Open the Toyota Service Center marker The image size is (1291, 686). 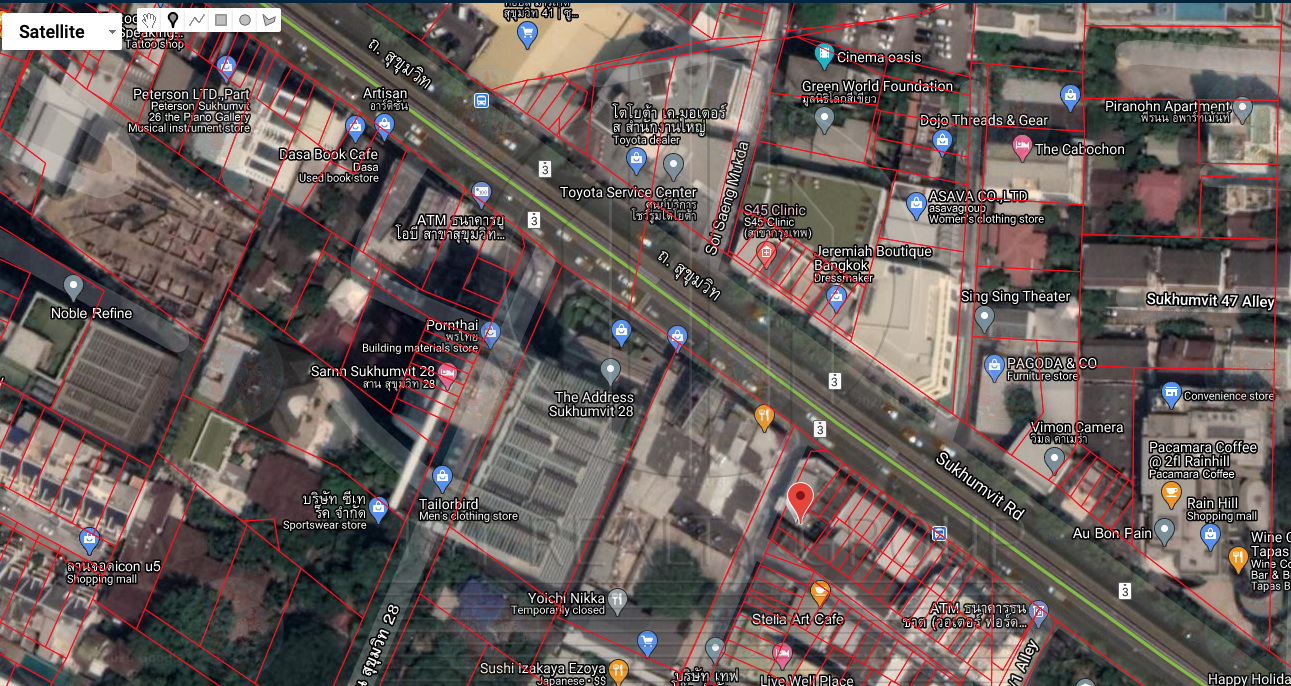click(x=673, y=165)
